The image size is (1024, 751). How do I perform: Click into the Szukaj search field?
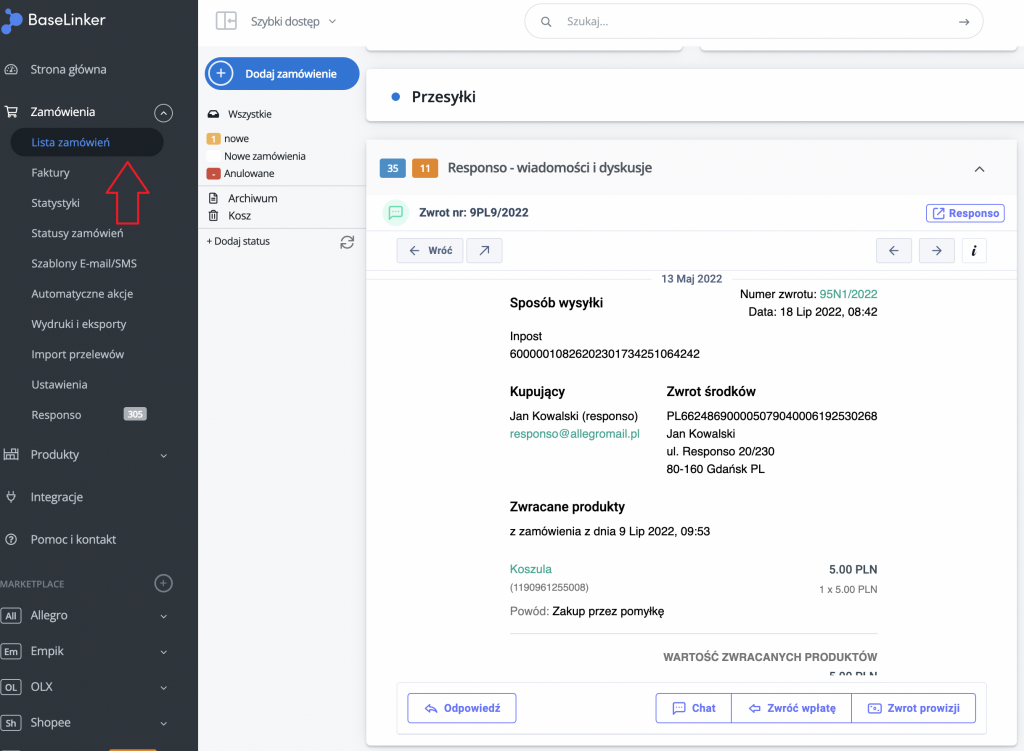(750, 21)
